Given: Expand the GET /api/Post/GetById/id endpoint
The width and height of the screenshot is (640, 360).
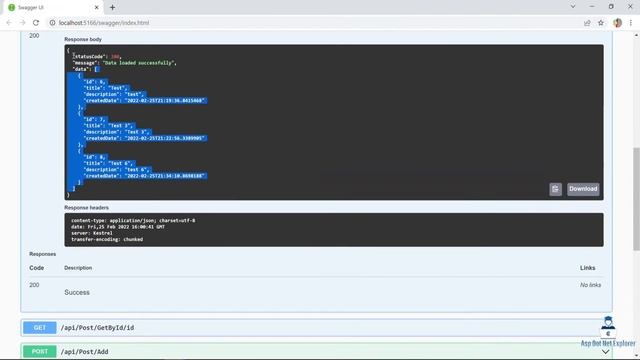Looking at the screenshot, I should (316, 328).
